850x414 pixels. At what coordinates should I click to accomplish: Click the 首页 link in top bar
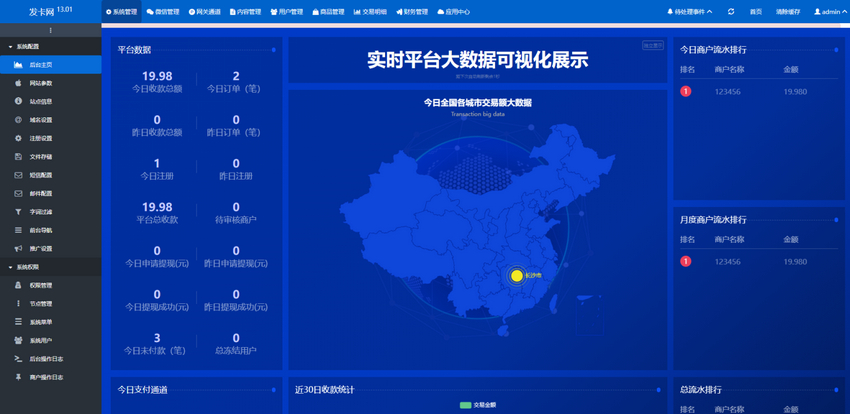756,12
